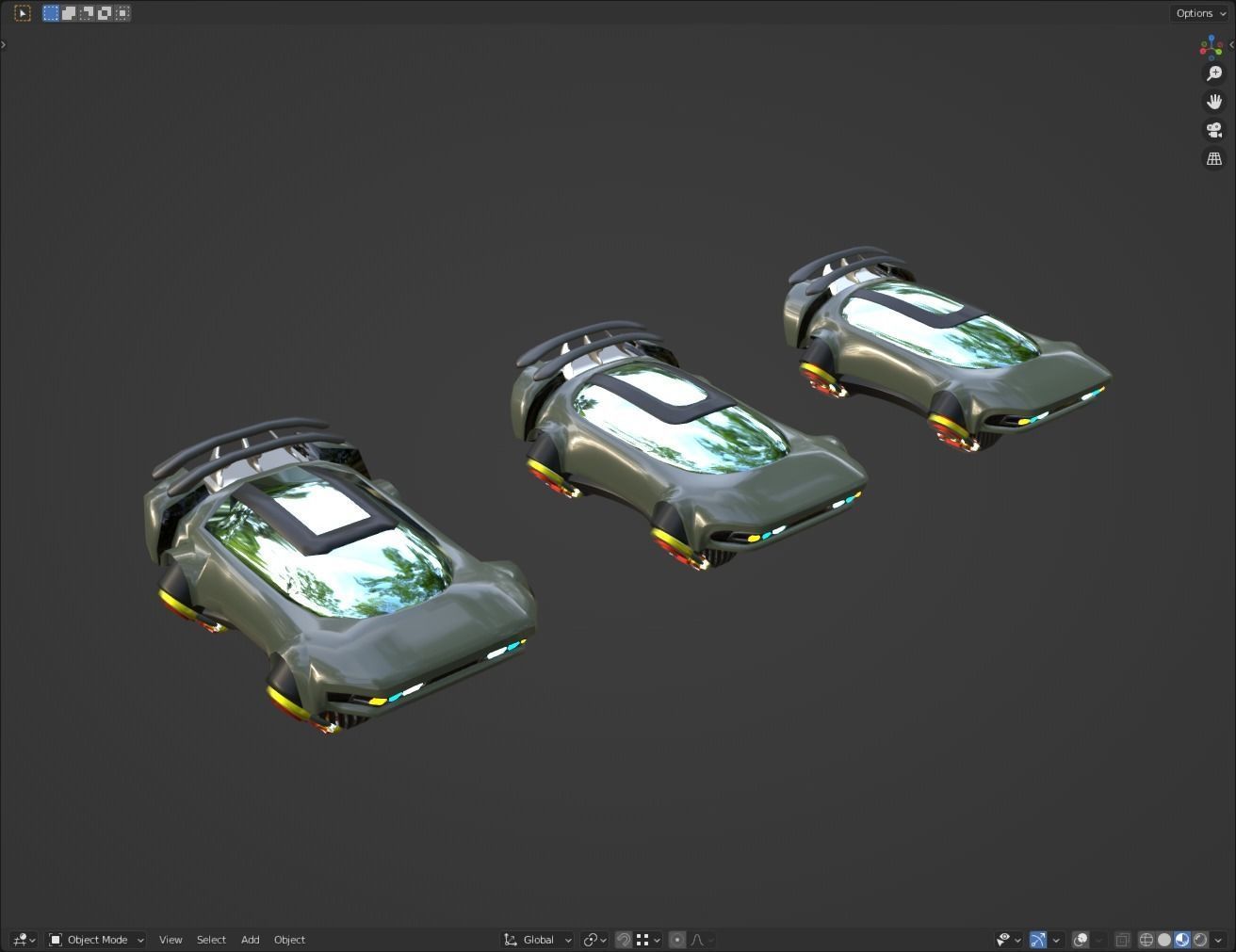1236x952 pixels.
Task: Switch to wireframe viewport shading
Action: [x=1147, y=940]
